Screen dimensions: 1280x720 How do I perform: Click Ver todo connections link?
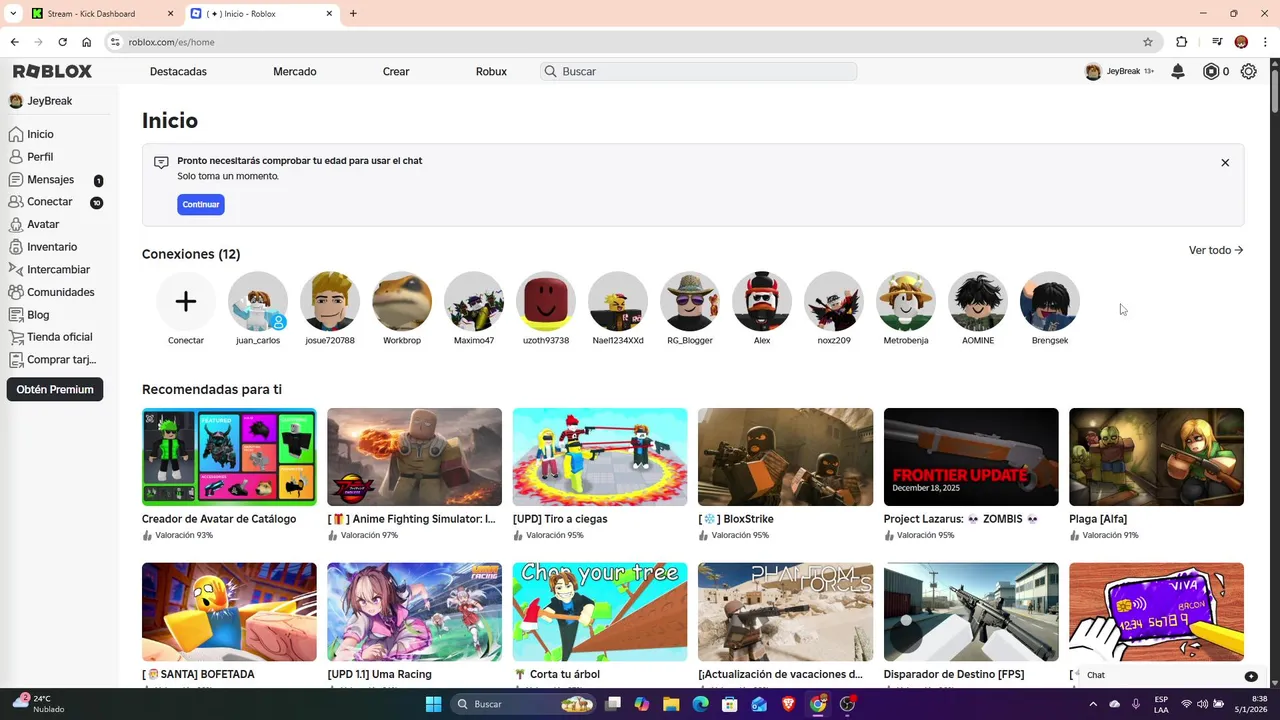click(x=1216, y=250)
